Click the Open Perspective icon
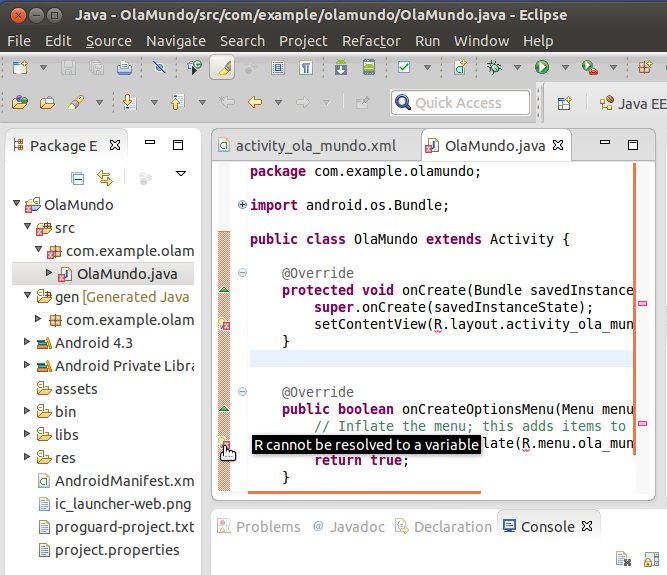 tap(564, 103)
